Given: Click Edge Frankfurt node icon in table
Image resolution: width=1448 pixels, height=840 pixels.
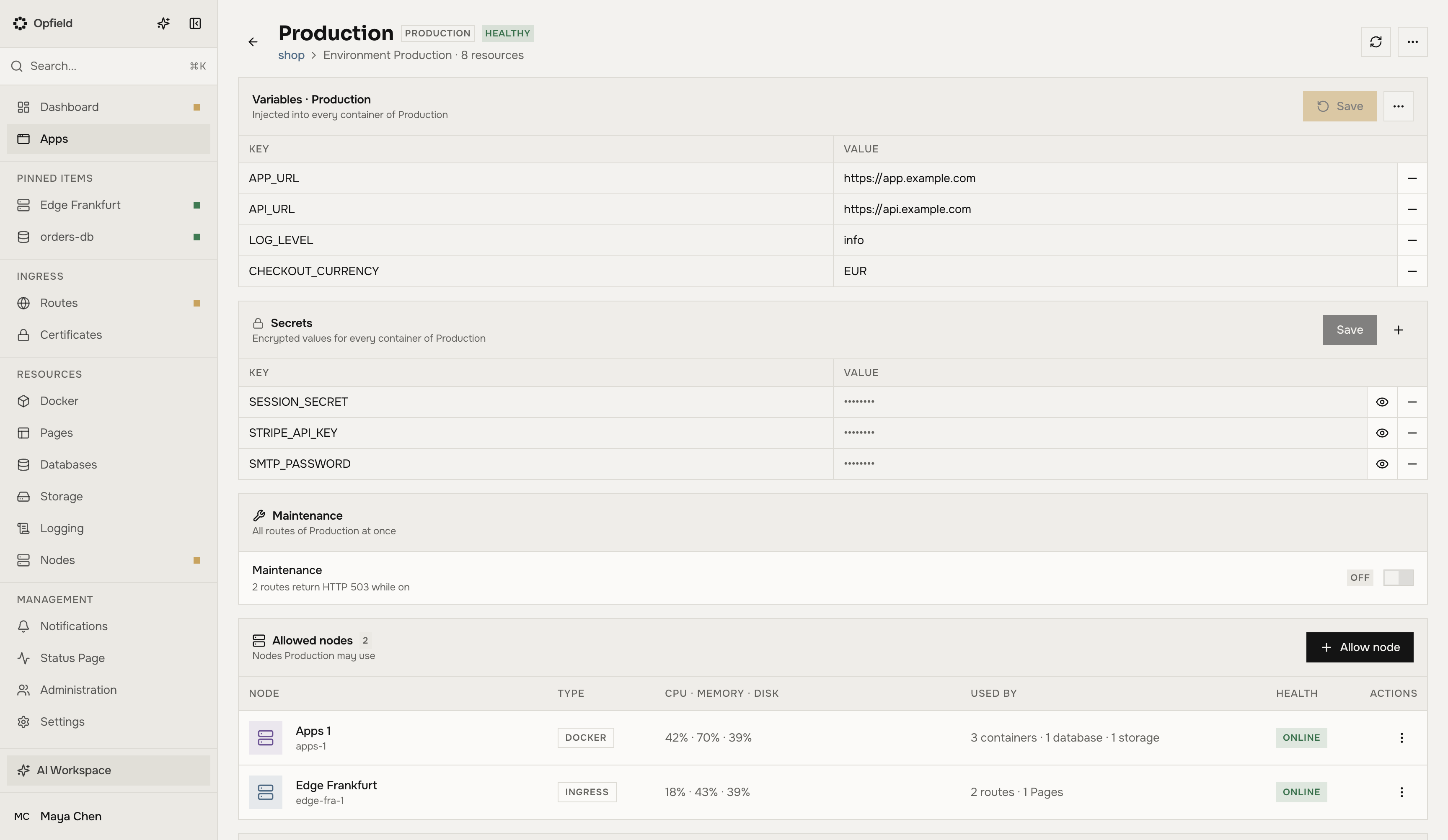Looking at the screenshot, I should point(266,792).
